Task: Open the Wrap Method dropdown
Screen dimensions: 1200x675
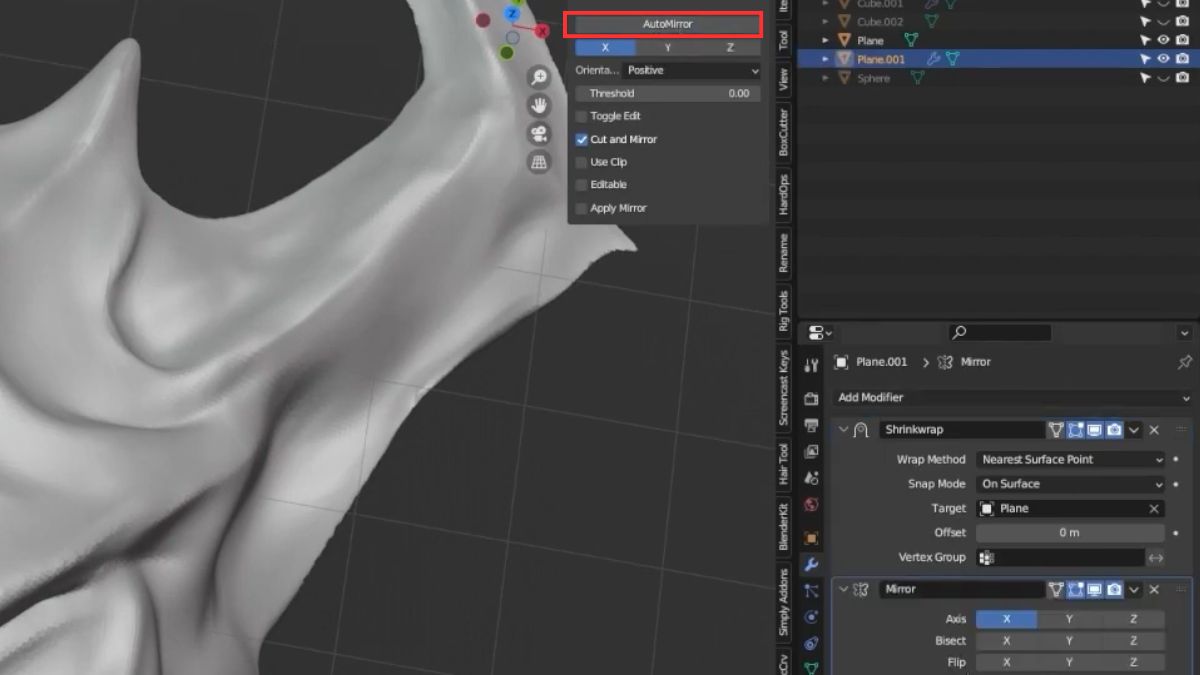Action: 1070,460
